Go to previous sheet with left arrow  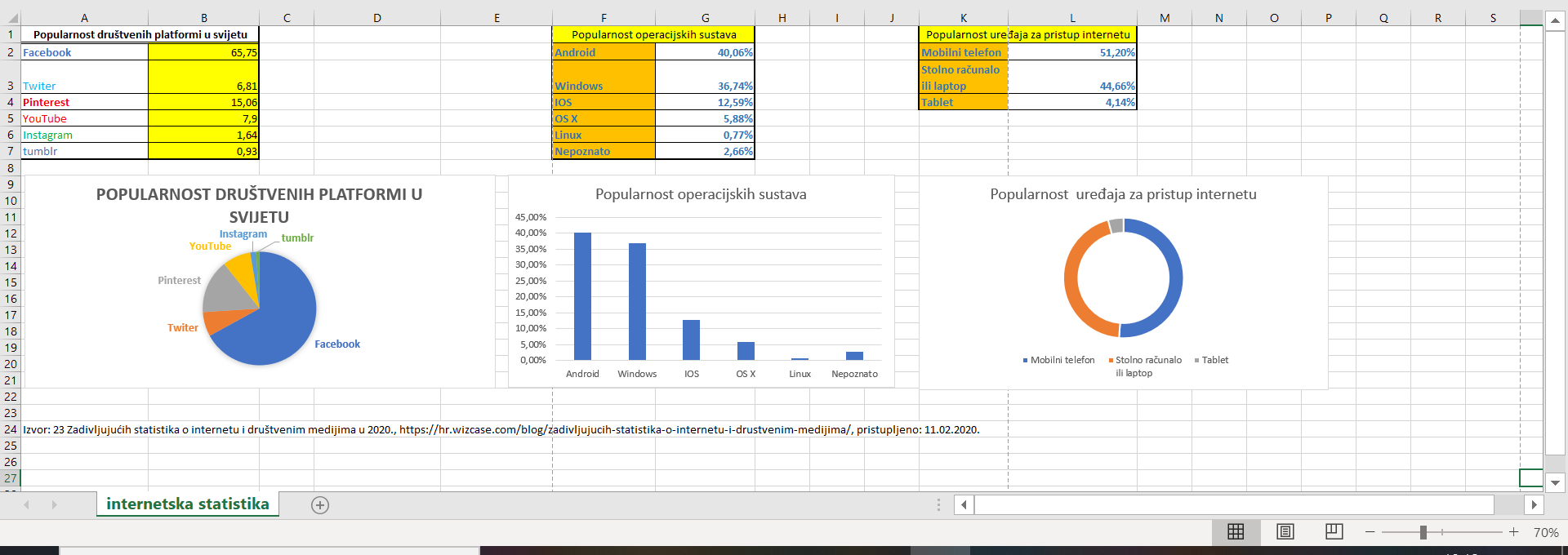(27, 505)
